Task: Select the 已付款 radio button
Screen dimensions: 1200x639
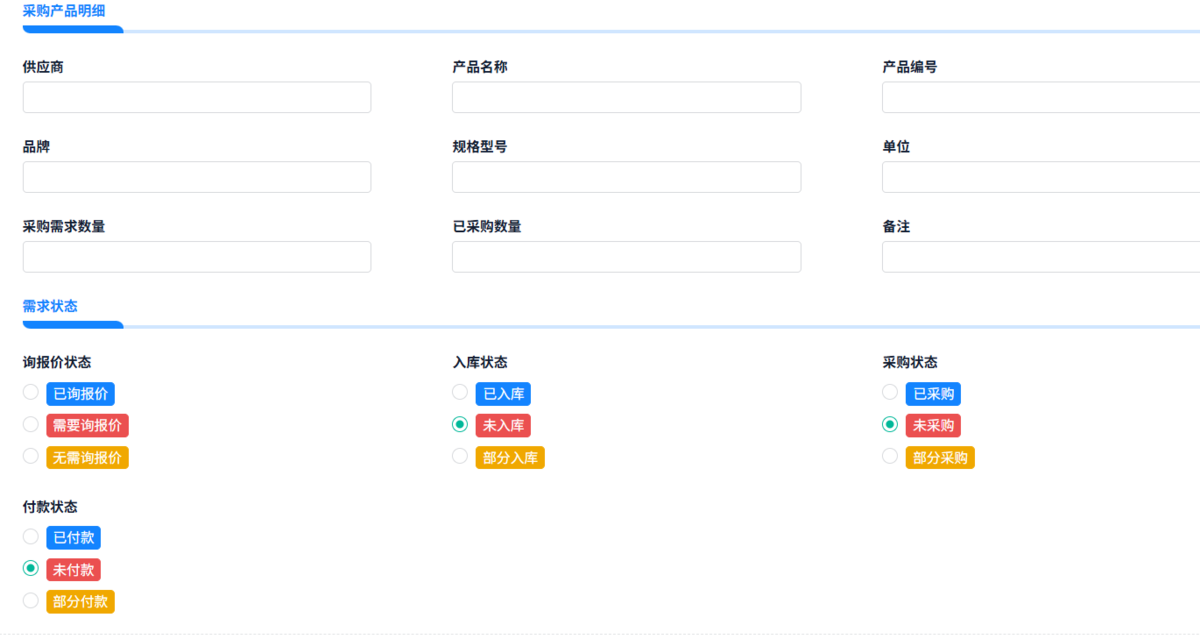Action: (x=31, y=536)
